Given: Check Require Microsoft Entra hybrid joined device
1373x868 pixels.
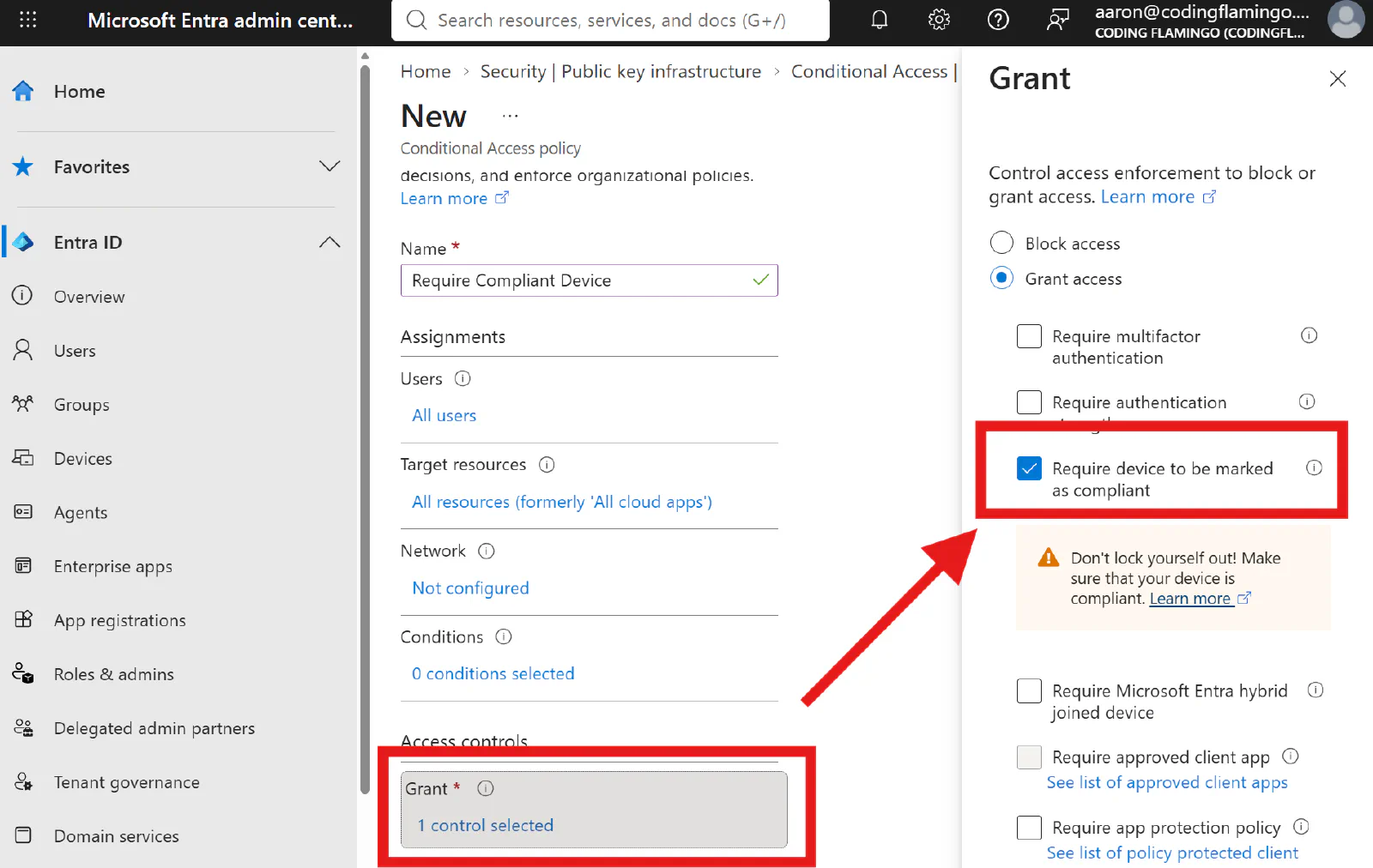Looking at the screenshot, I should [1029, 690].
